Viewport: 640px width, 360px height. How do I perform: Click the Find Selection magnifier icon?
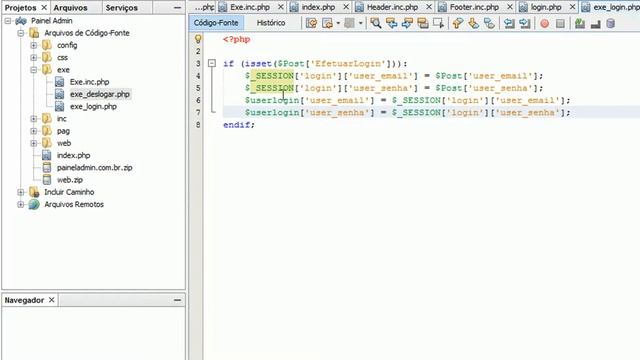(x=376, y=23)
